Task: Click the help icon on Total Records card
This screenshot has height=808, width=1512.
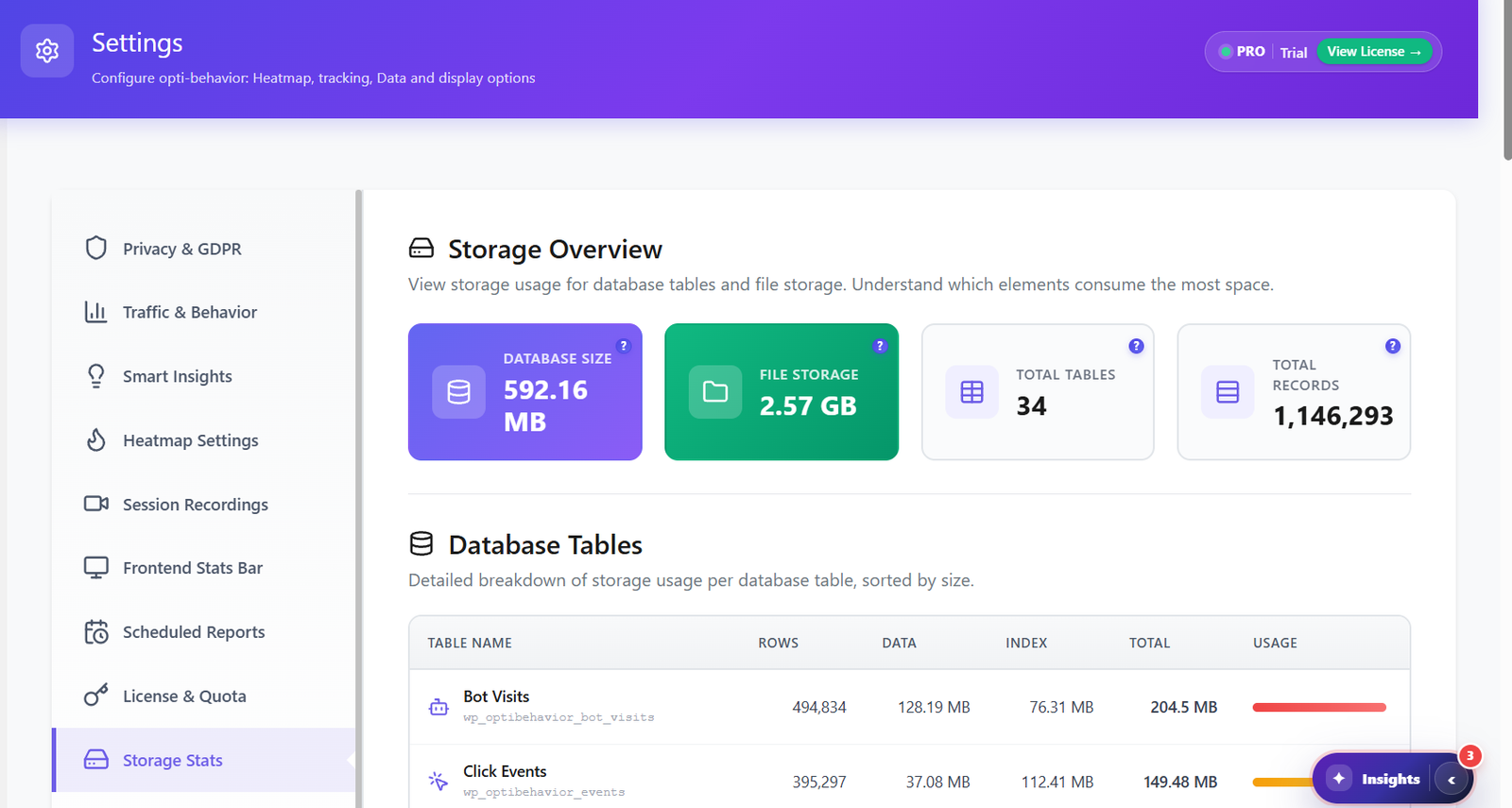Action: pos(1392,346)
